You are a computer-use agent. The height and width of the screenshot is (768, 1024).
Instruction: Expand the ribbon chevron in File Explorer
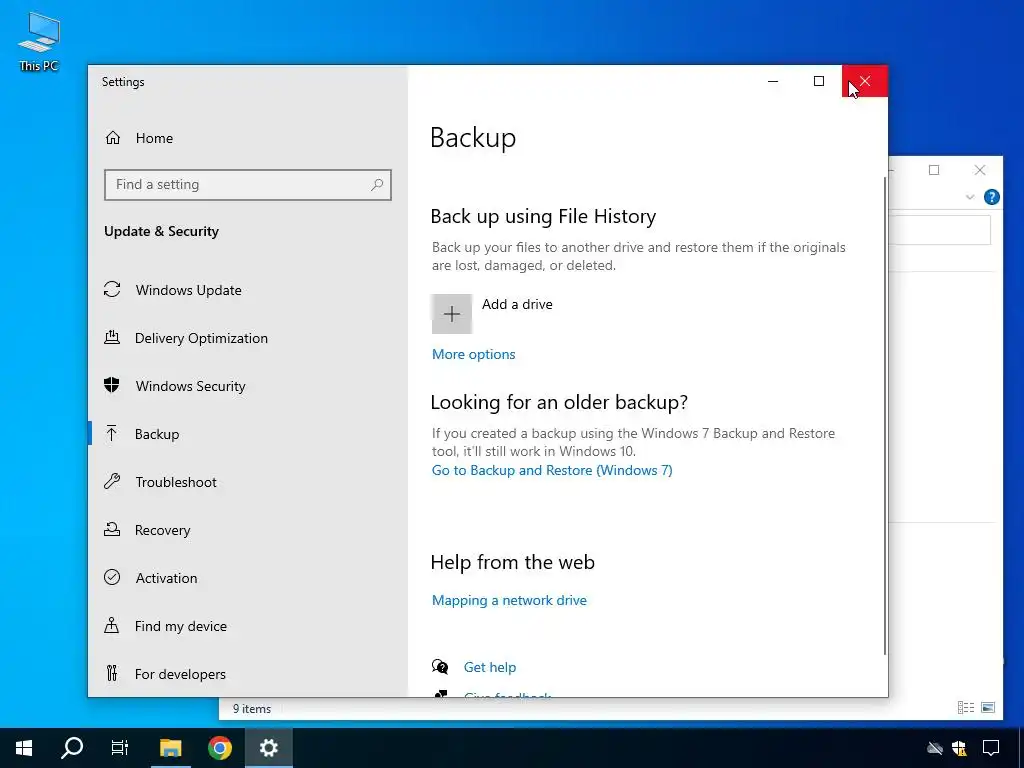(x=970, y=197)
